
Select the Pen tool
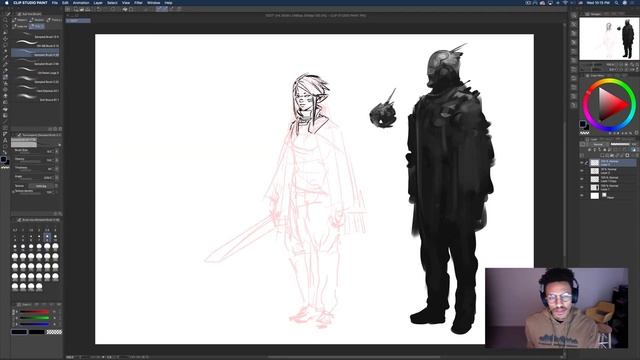(x=5, y=64)
